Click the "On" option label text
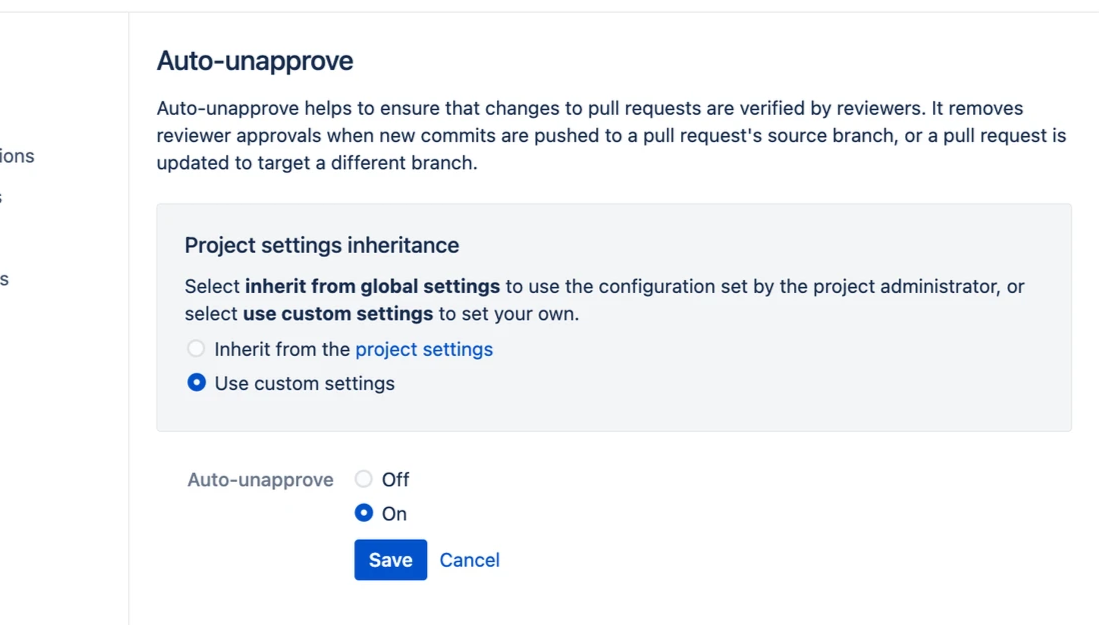The width and height of the screenshot is (1099, 625). 395,514
